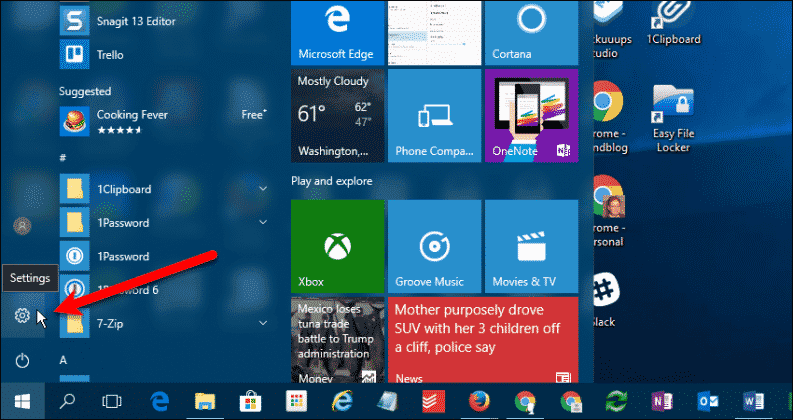Image resolution: width=793 pixels, height=420 pixels.
Task: Launch the Xbox tile
Action: click(337, 246)
